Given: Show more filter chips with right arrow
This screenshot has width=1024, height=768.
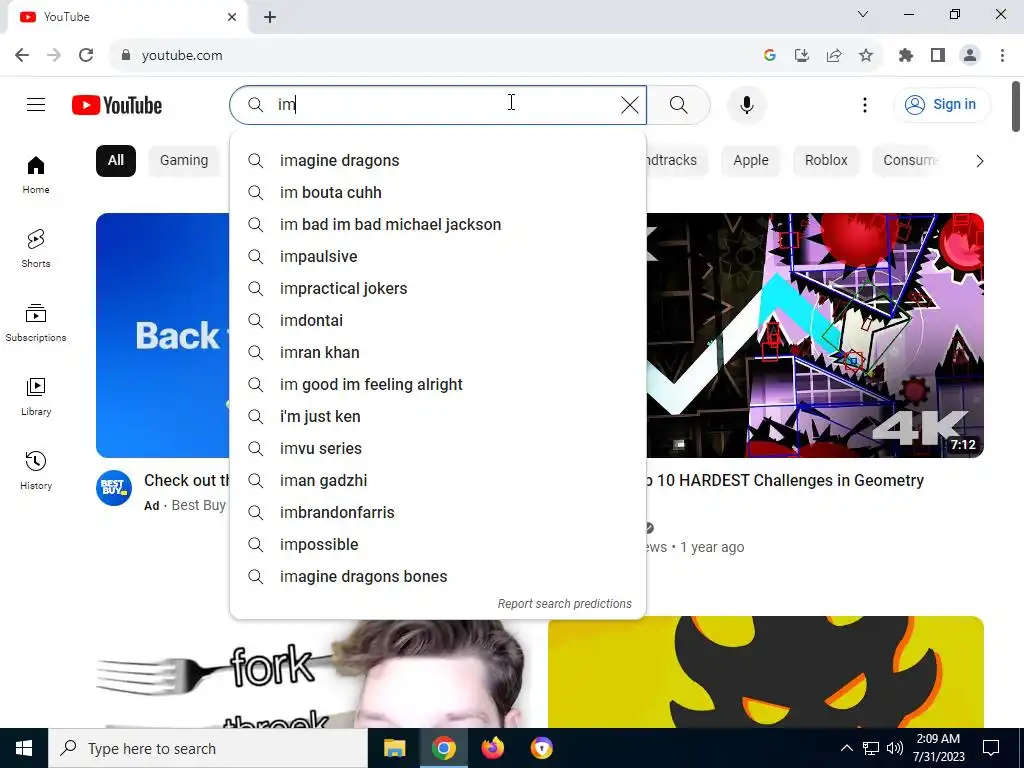Looking at the screenshot, I should point(979,161).
